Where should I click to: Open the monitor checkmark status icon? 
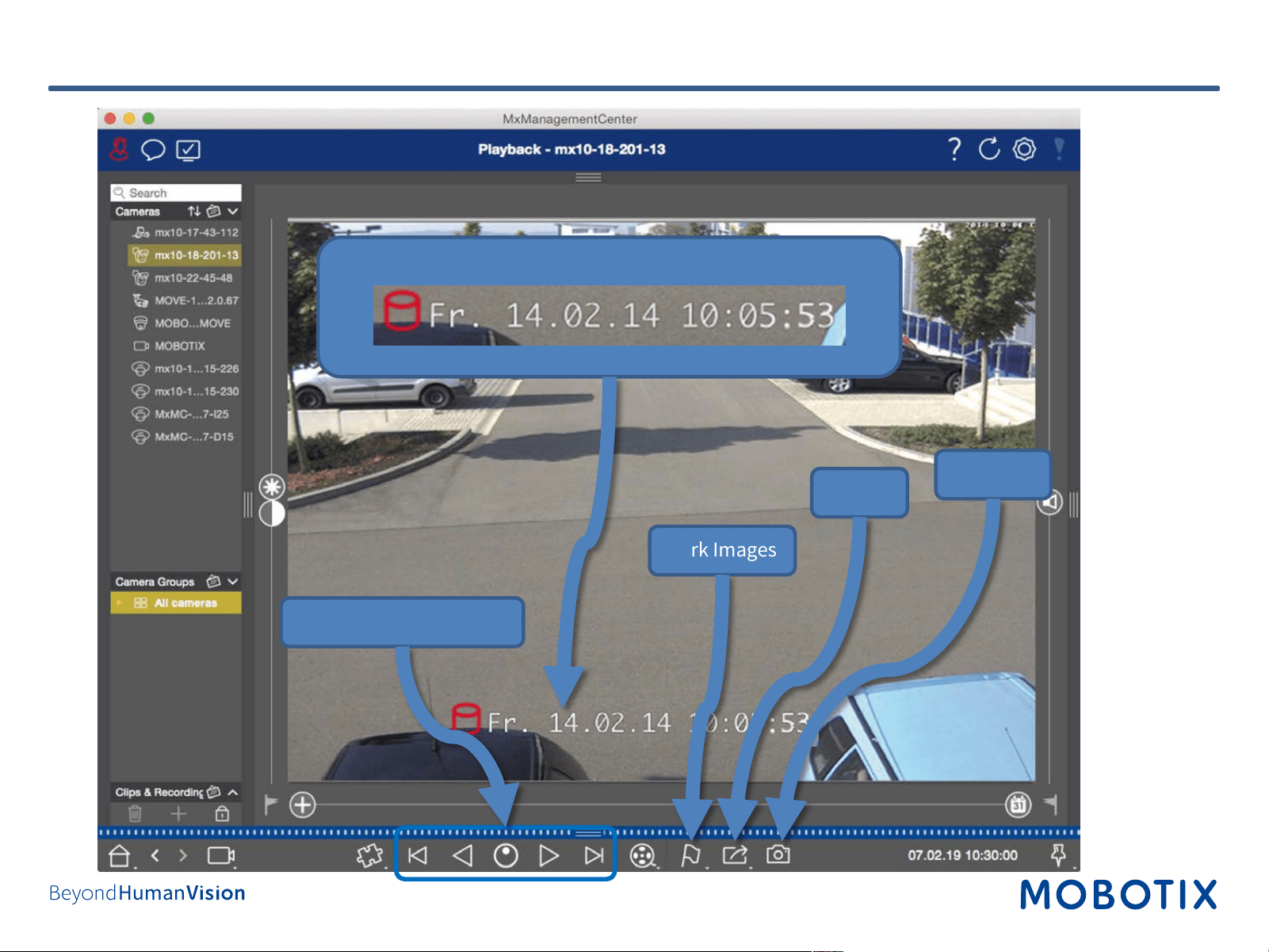pos(188,150)
